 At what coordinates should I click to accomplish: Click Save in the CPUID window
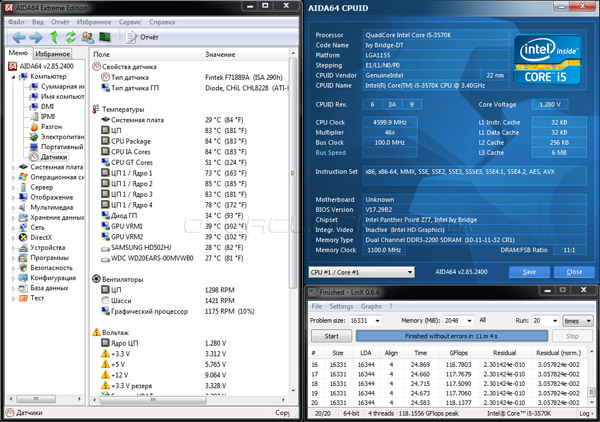pos(530,271)
